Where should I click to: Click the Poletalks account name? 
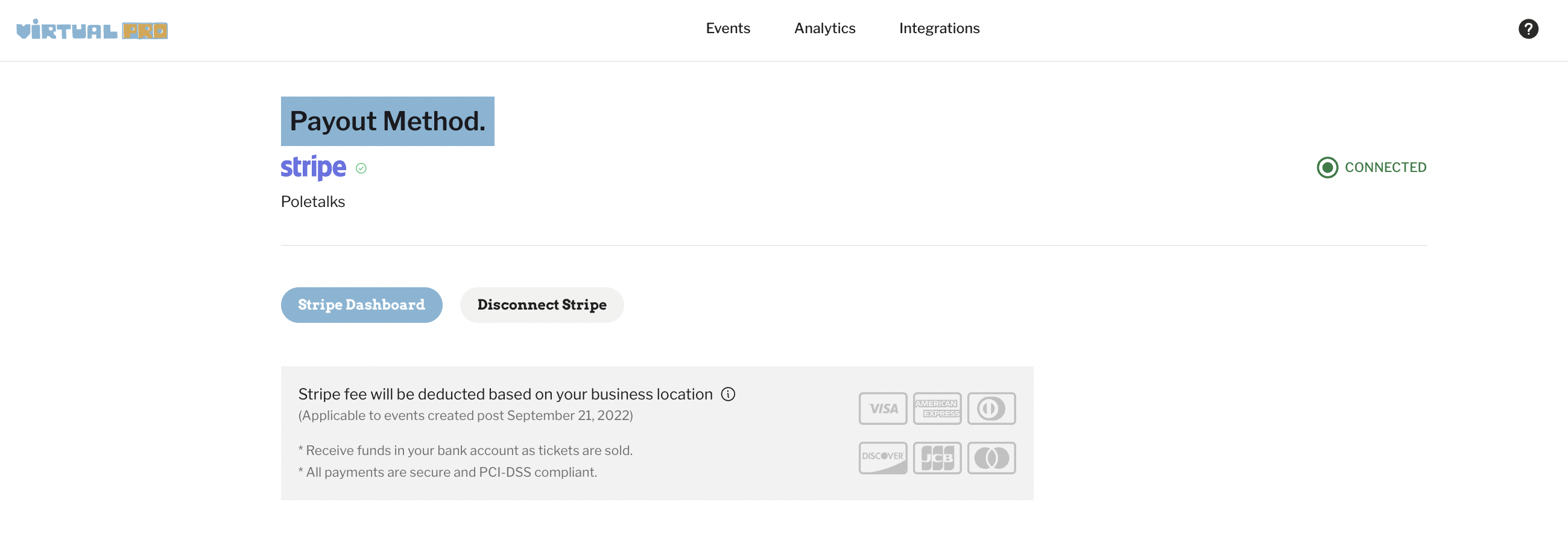coord(313,202)
